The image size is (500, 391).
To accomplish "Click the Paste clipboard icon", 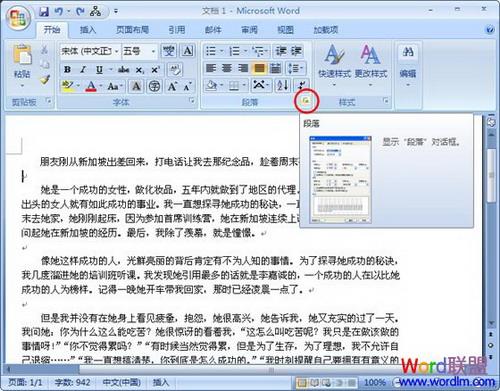I will click(x=22, y=54).
